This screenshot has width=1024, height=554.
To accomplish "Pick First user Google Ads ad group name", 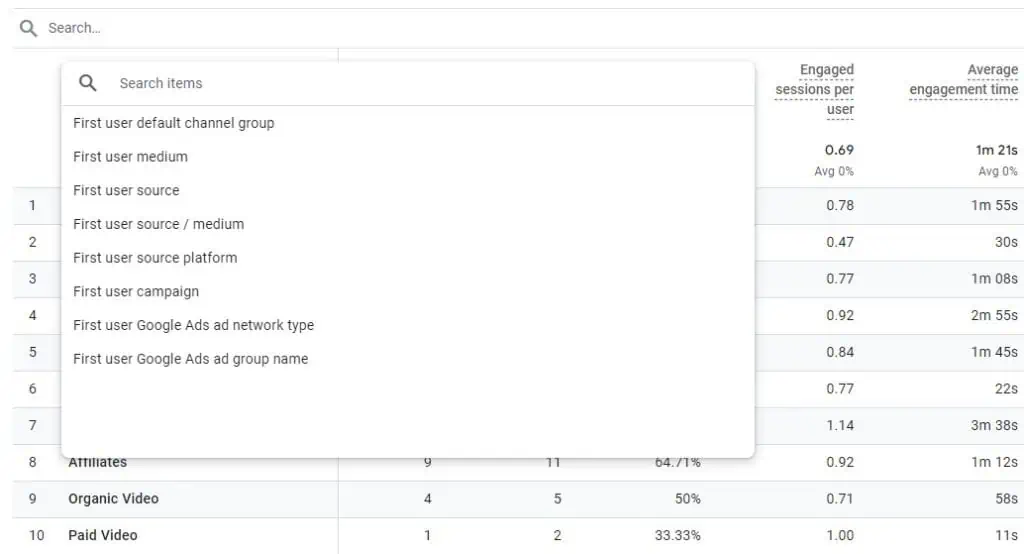I will coord(191,359).
